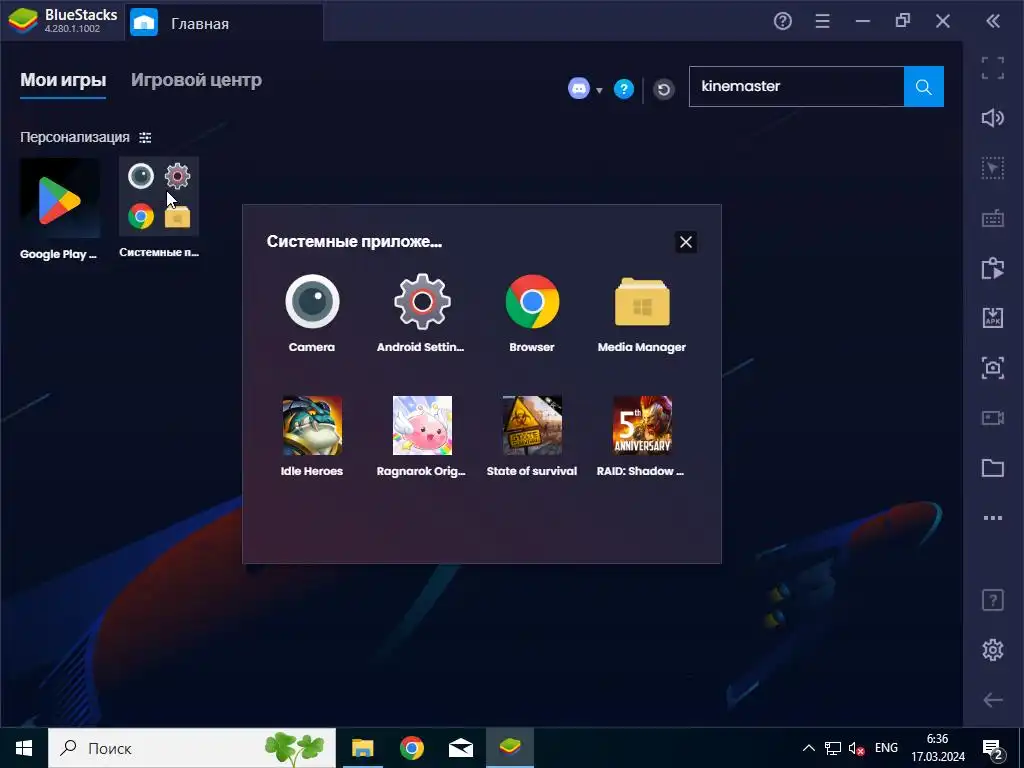Viewport: 1024px width, 768px height.
Task: Click the Windows taskbar Поиск search box
Action: (x=192, y=748)
